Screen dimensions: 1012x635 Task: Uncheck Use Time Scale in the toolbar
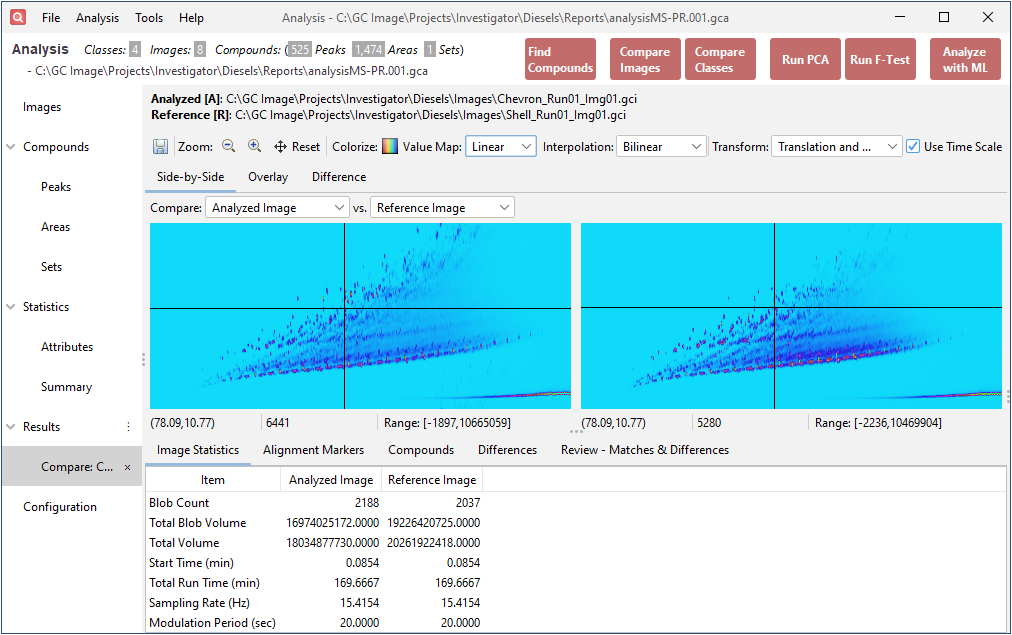click(913, 146)
